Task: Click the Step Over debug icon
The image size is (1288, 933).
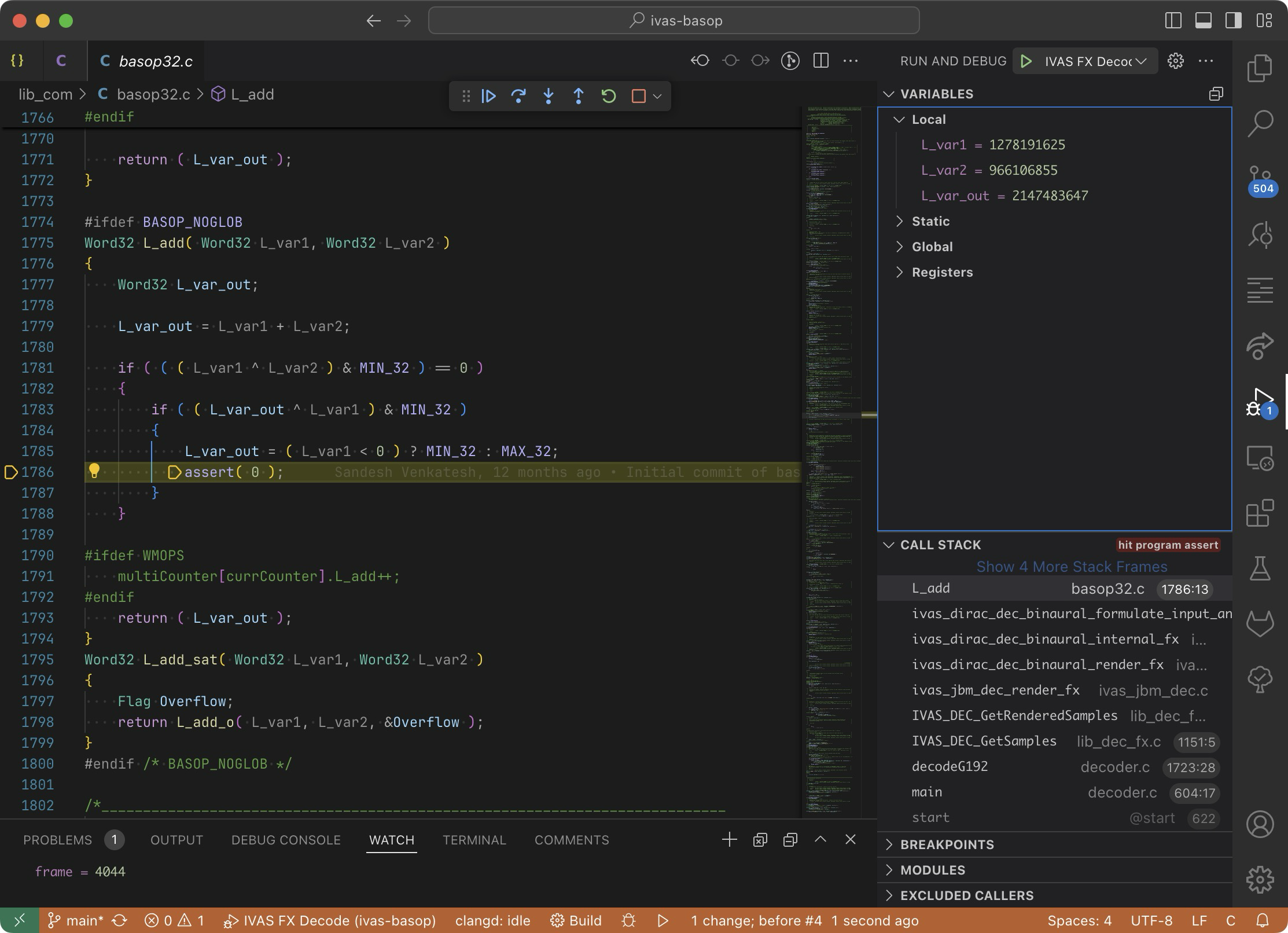Action: (x=518, y=96)
